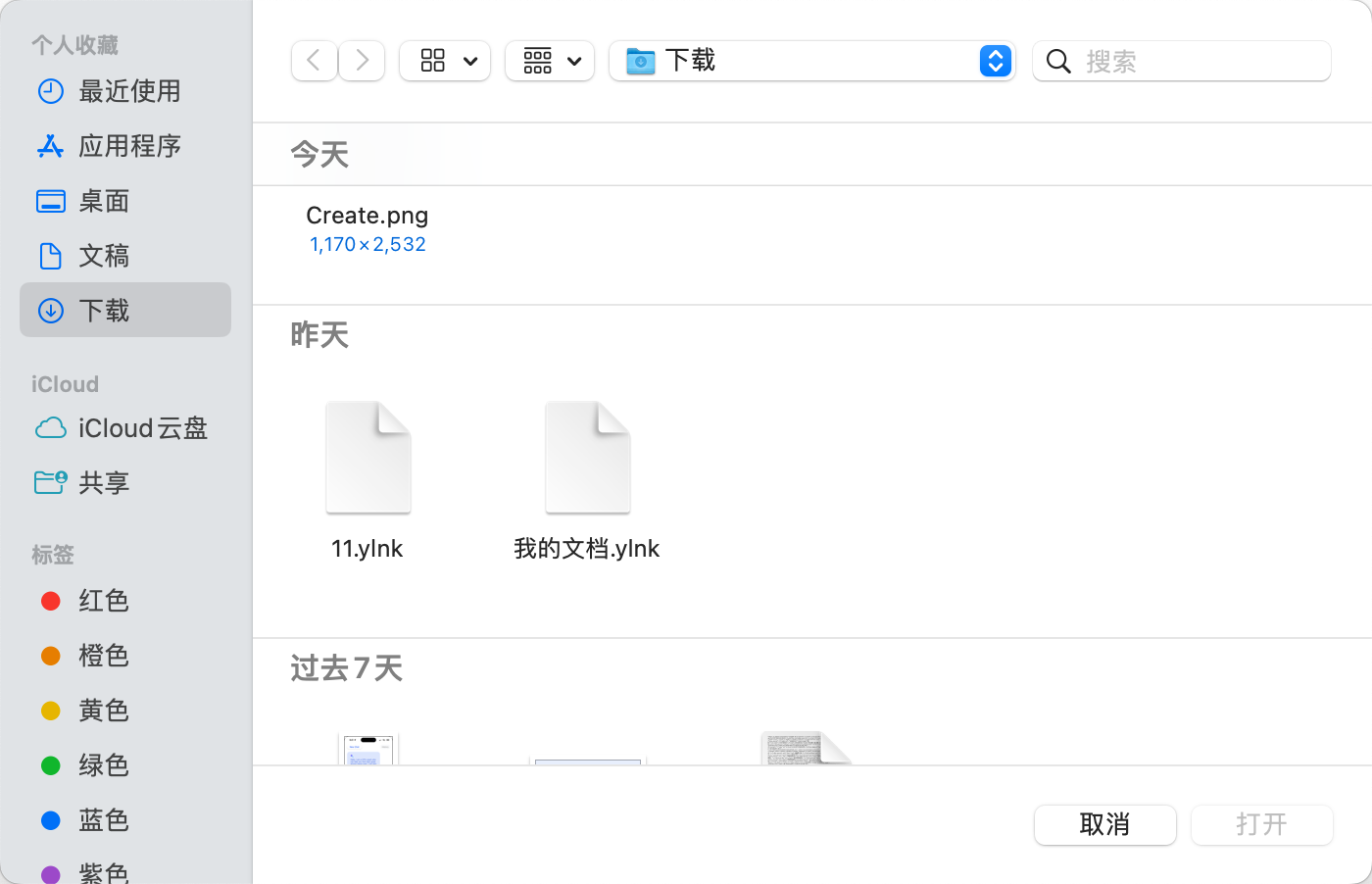Open iCloud云盘 in the sidebar
This screenshot has width=1372, height=884.
point(125,428)
